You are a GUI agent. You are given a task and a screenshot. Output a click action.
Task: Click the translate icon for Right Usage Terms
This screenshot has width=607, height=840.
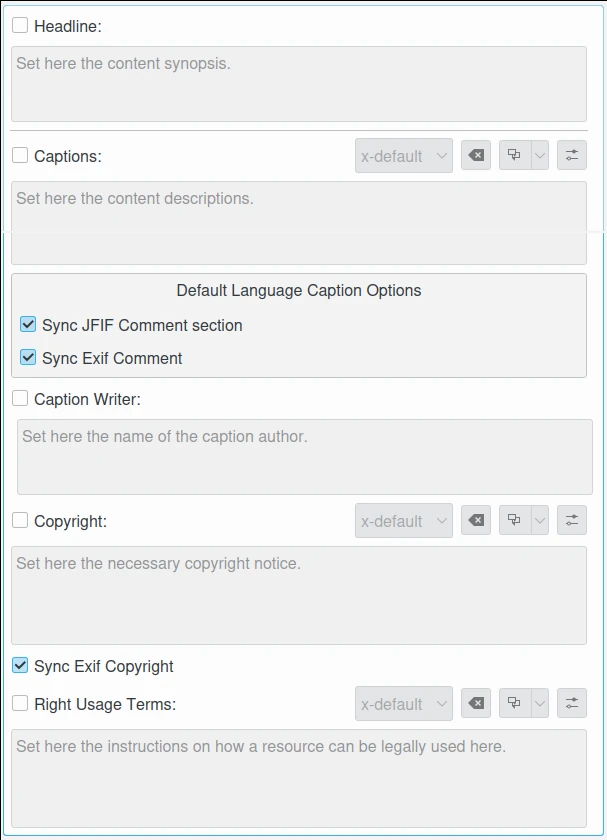(x=514, y=704)
